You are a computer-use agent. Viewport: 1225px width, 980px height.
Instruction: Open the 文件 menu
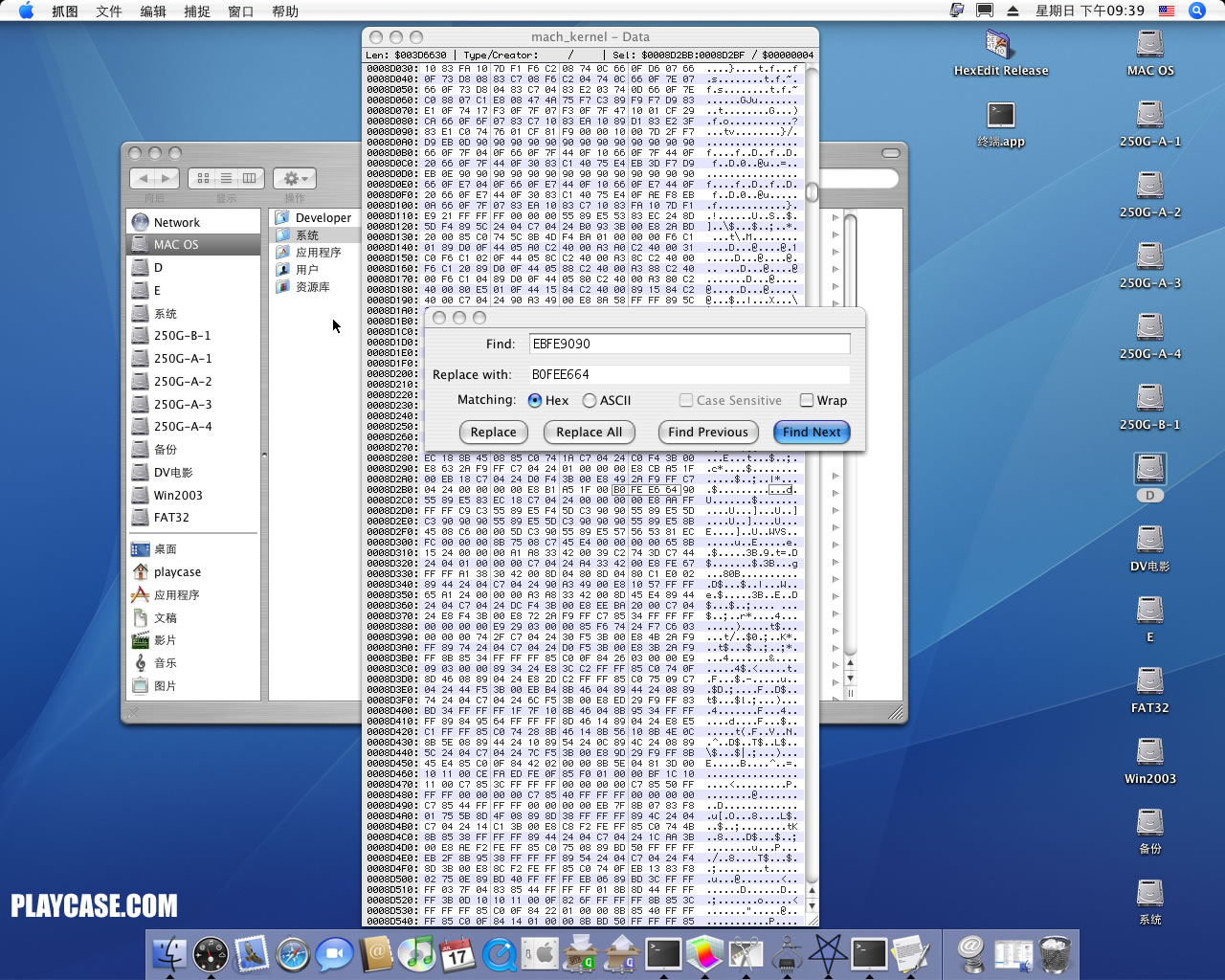(109, 11)
